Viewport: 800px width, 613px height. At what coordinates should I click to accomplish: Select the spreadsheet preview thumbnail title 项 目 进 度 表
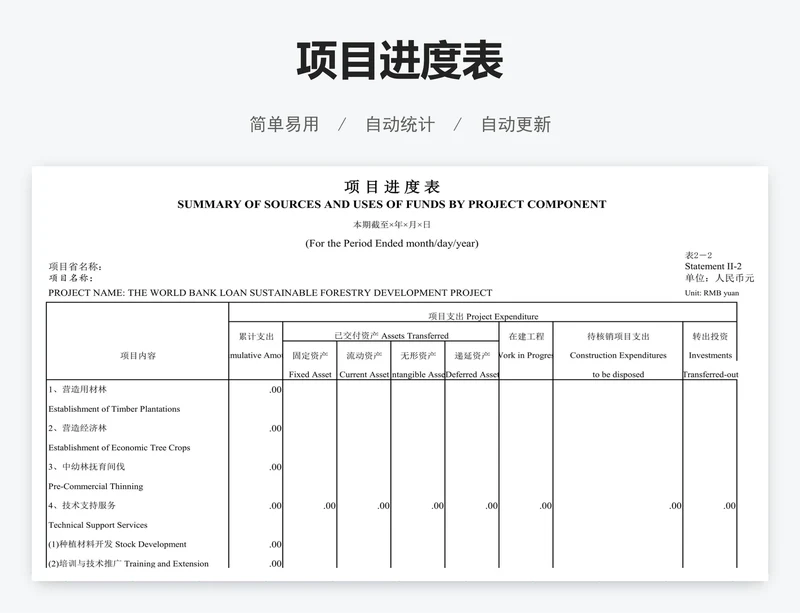coord(392,187)
